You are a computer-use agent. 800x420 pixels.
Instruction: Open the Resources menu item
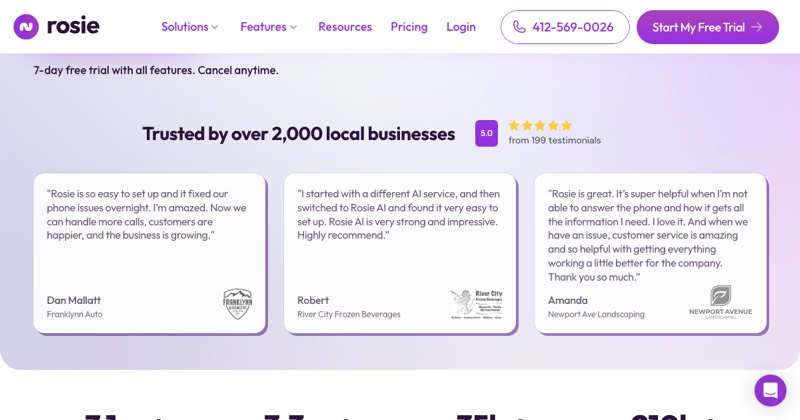[x=345, y=27]
